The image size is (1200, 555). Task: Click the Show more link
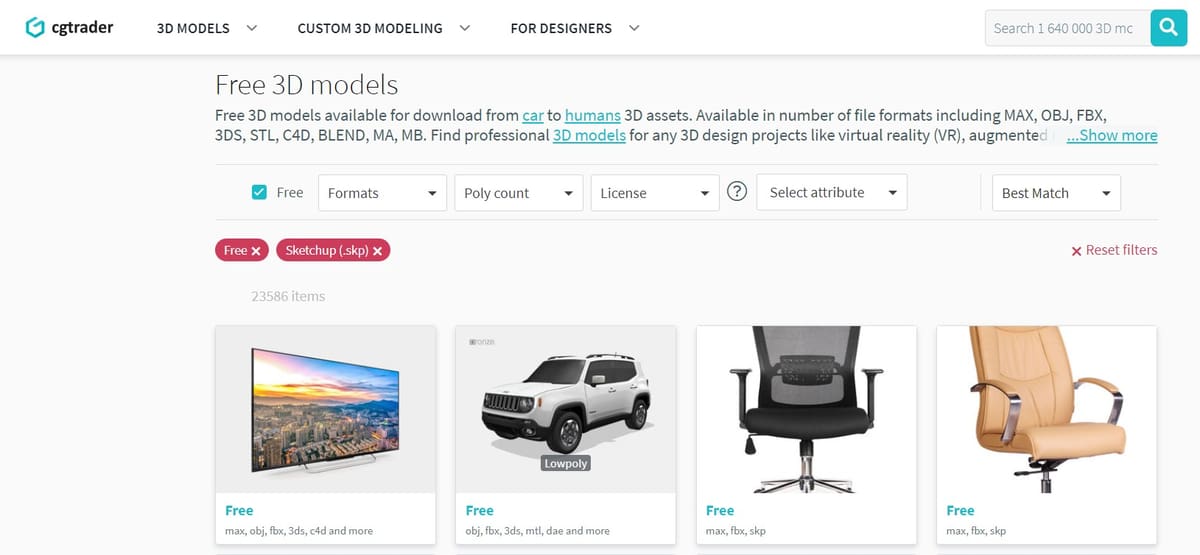(1112, 135)
